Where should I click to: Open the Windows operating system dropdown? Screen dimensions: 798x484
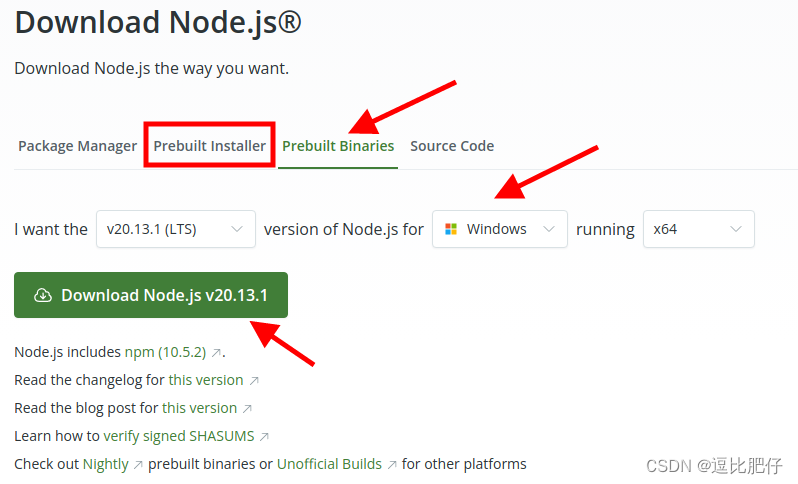point(500,229)
